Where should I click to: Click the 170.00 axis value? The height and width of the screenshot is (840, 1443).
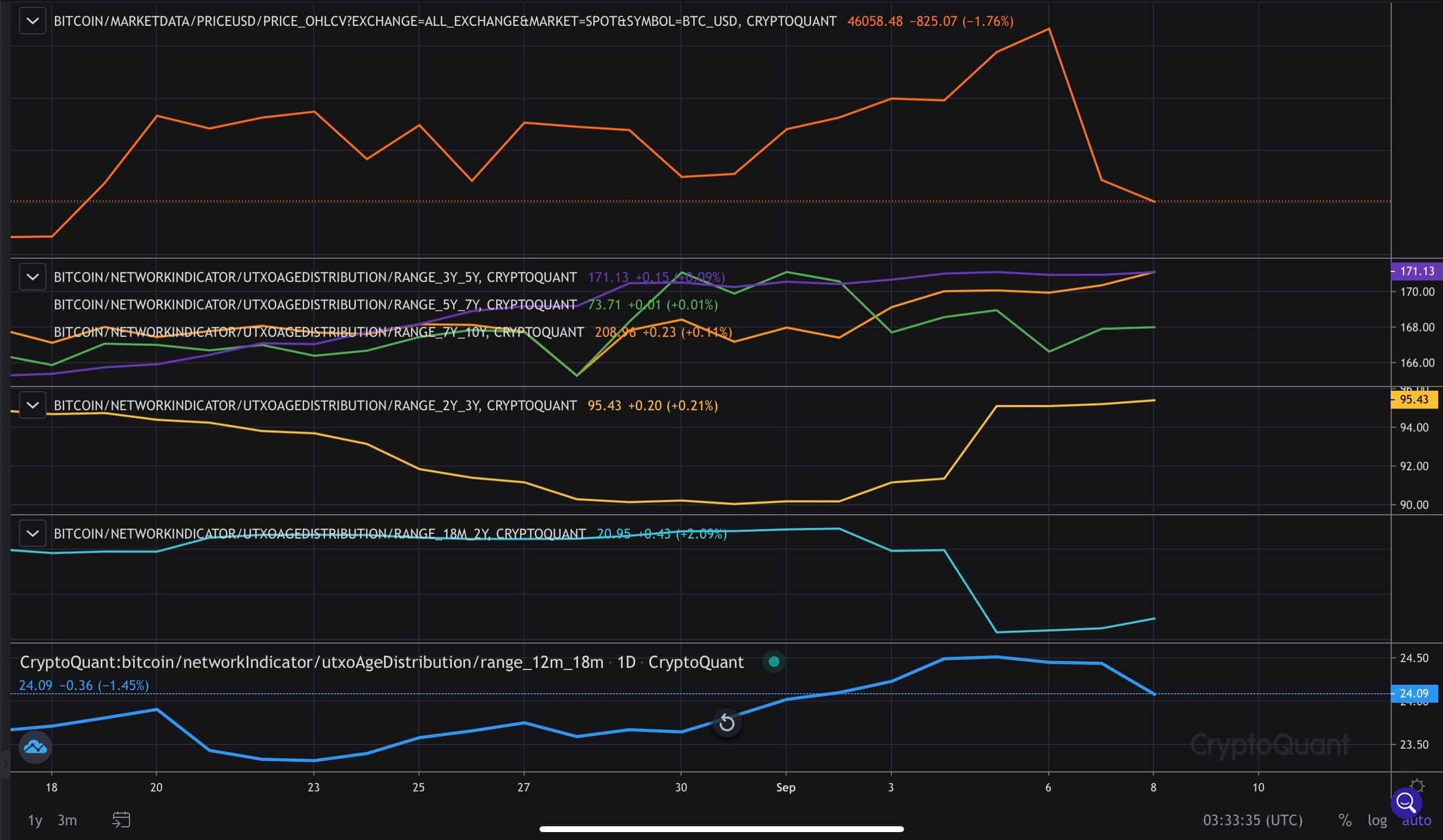pyautogui.click(x=1417, y=292)
